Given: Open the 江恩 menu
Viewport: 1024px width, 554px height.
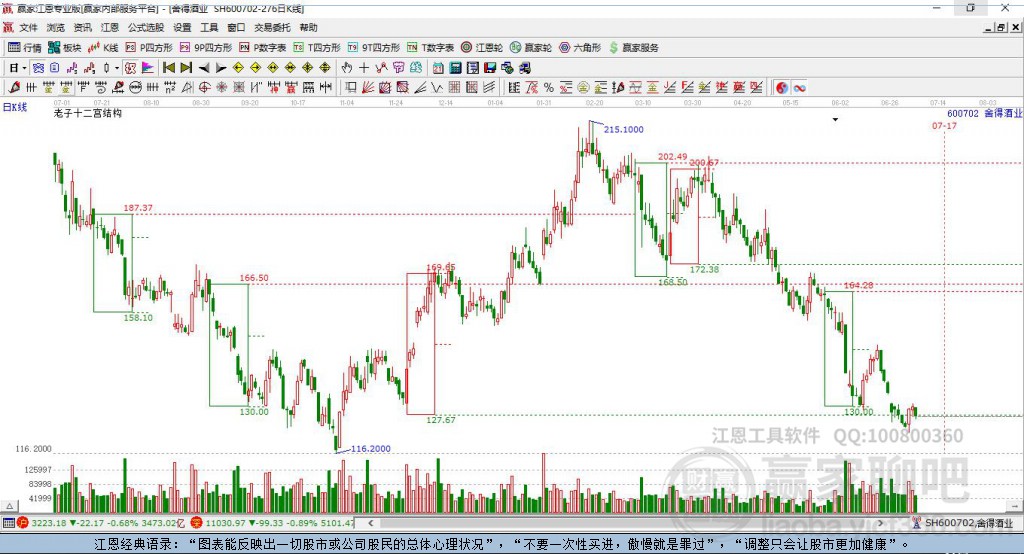Looking at the screenshot, I should point(110,27).
